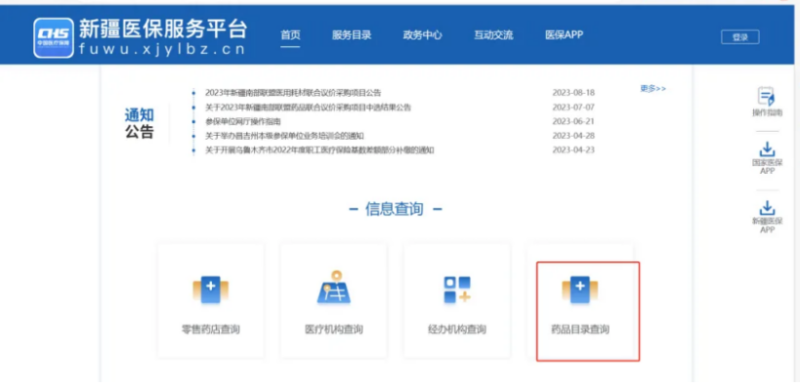This screenshot has height=388, width=800.
Task: Open the 医保APP menu item
Action: click(x=564, y=35)
